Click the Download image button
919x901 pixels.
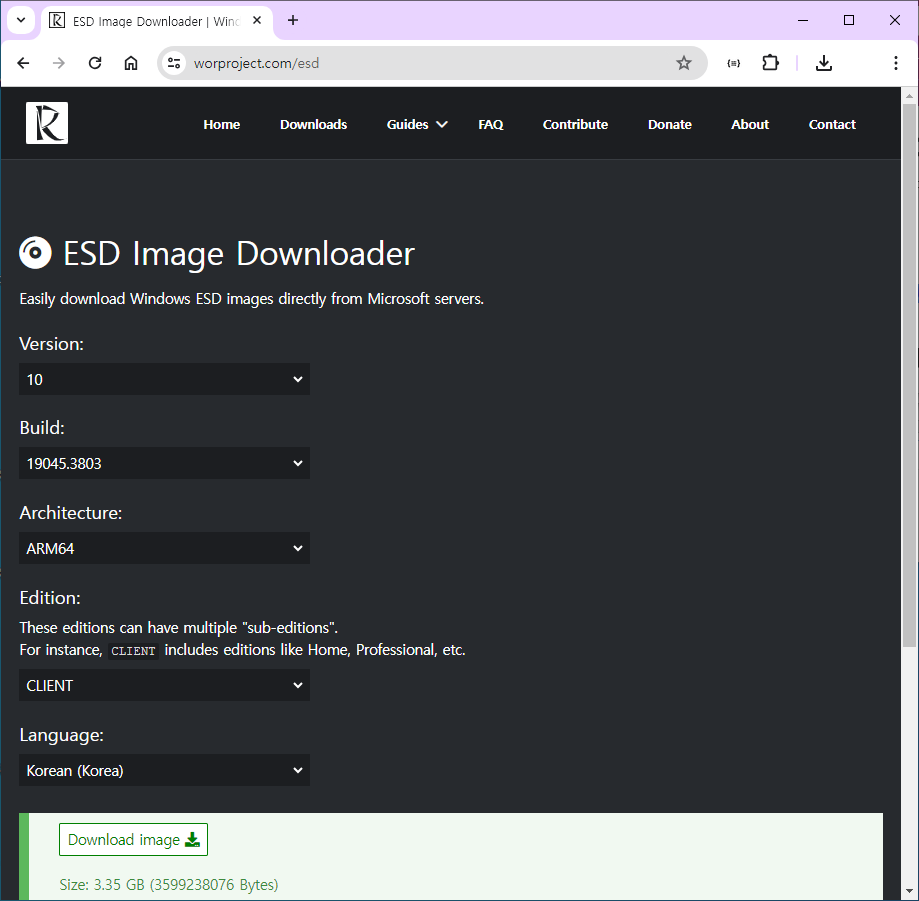tap(134, 839)
